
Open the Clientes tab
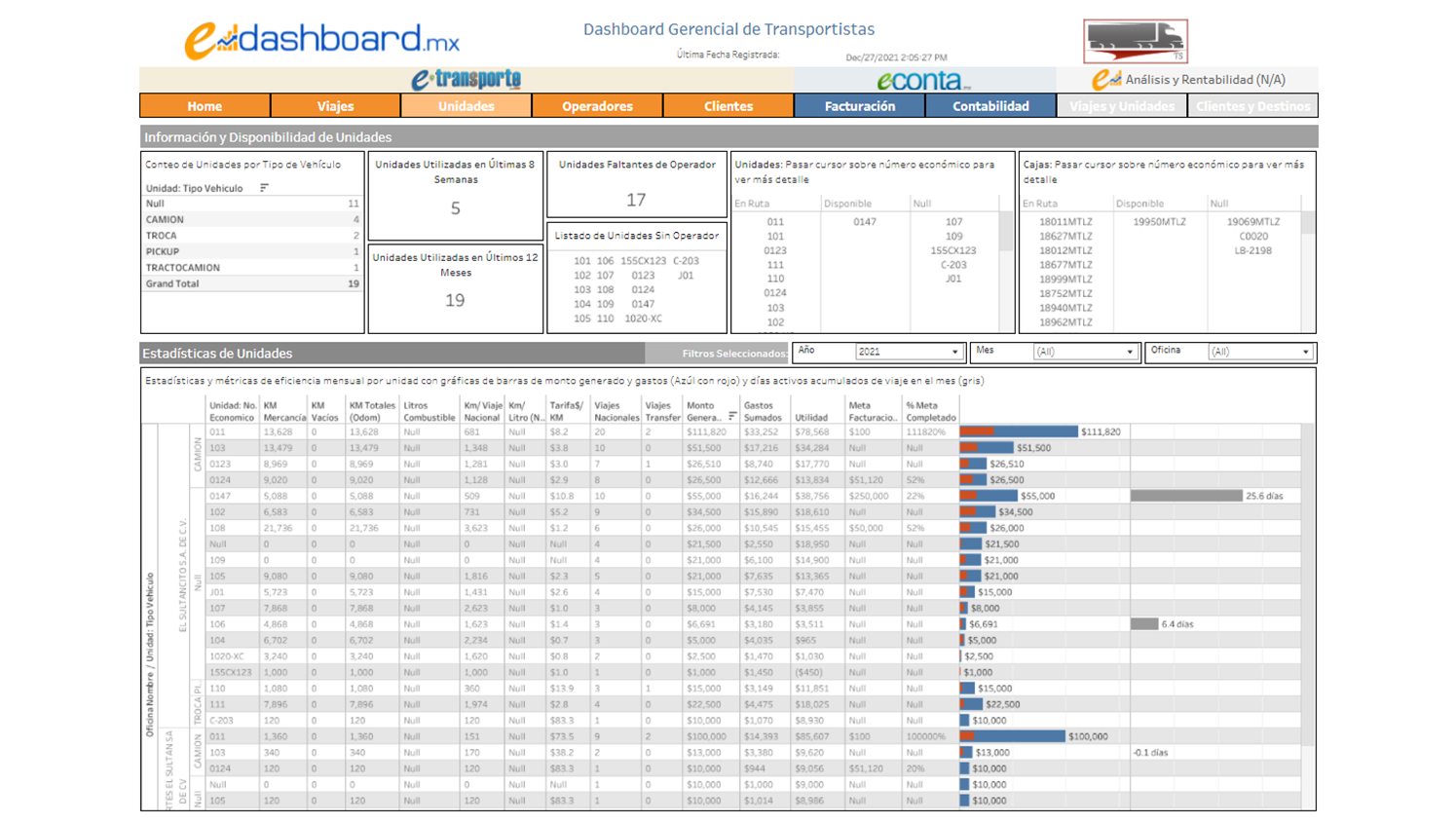point(728,106)
